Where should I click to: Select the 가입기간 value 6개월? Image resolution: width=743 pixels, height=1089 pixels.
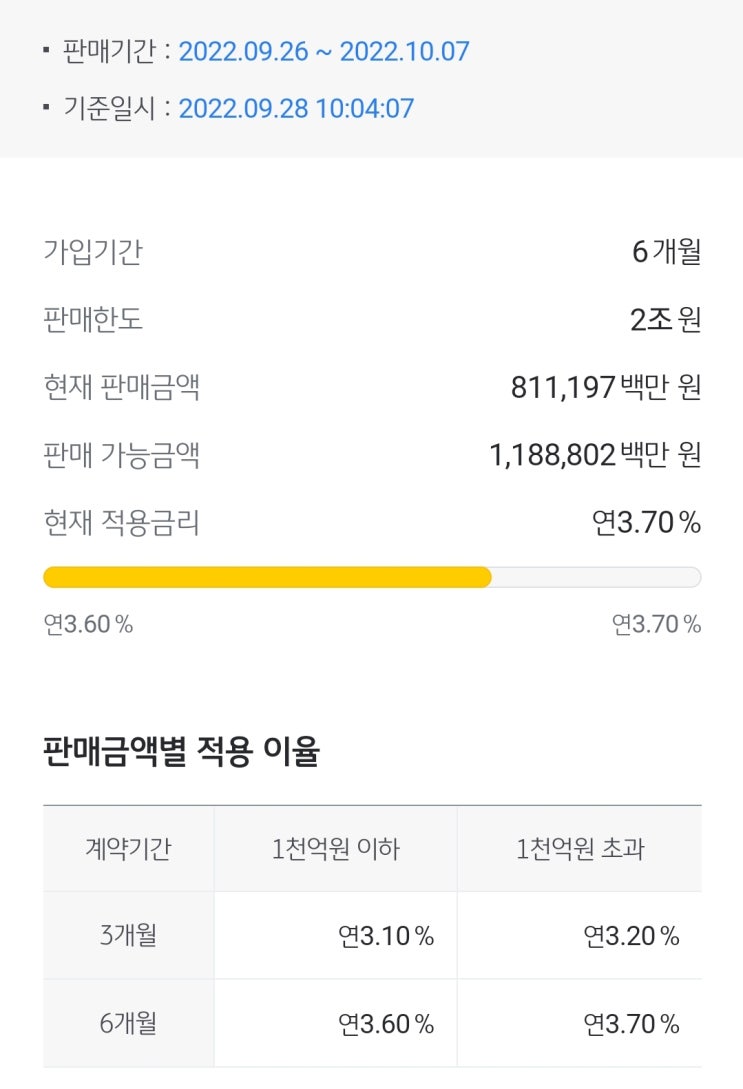pos(666,251)
